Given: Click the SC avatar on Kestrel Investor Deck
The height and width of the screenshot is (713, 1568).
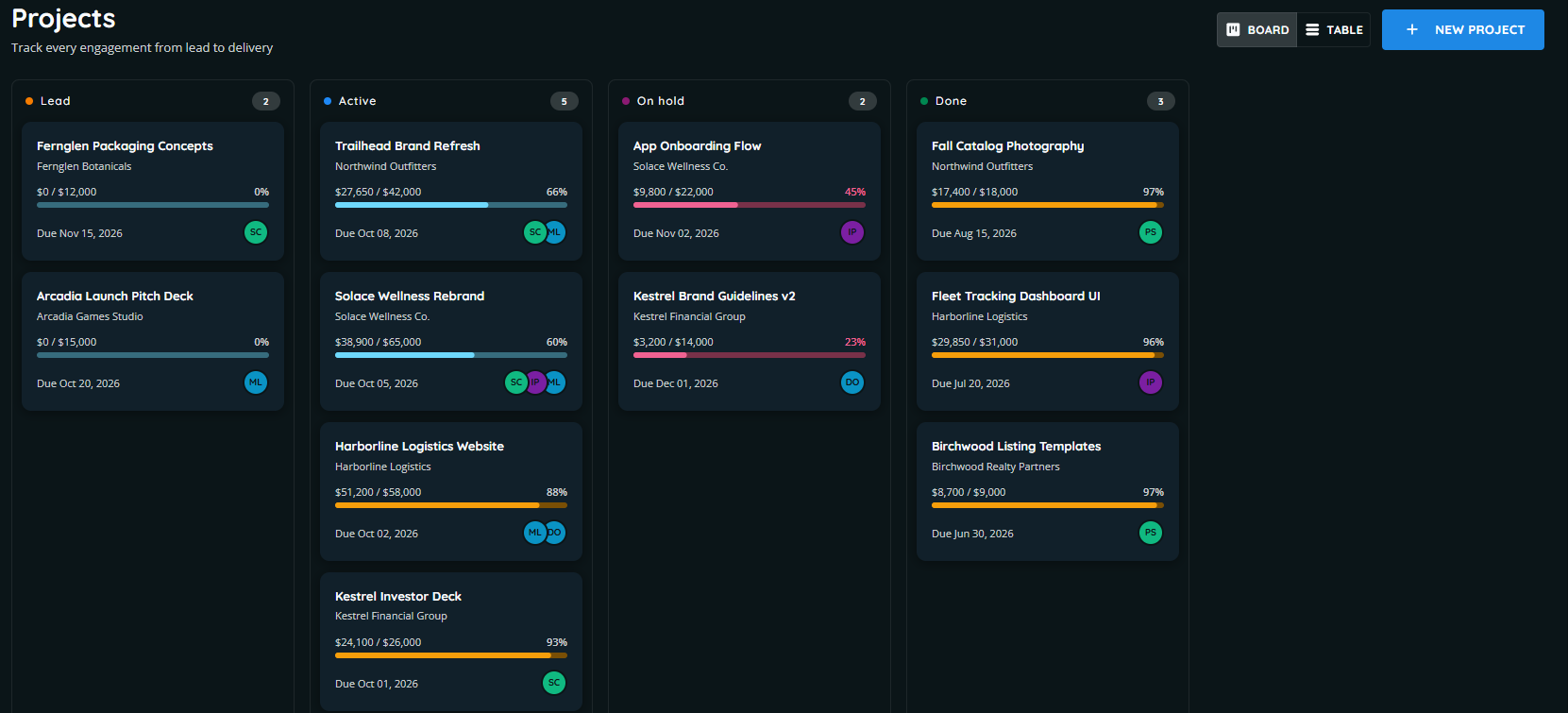Looking at the screenshot, I should (x=554, y=683).
